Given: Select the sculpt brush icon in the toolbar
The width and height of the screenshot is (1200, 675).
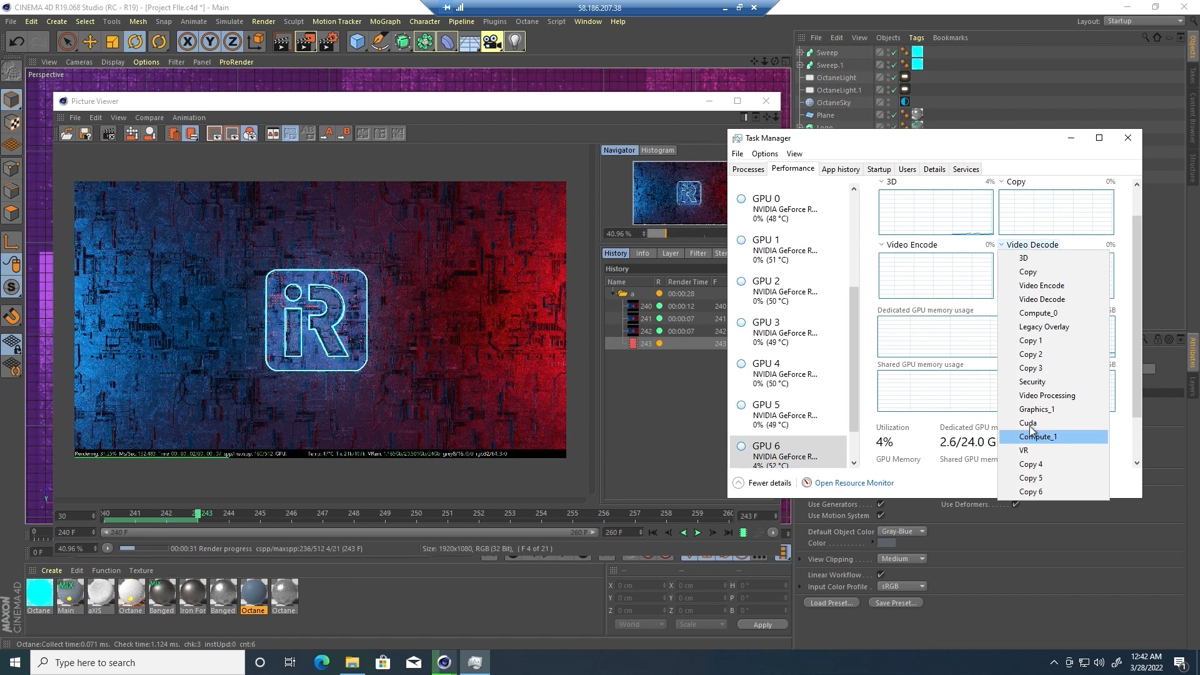Looking at the screenshot, I should click(x=378, y=41).
